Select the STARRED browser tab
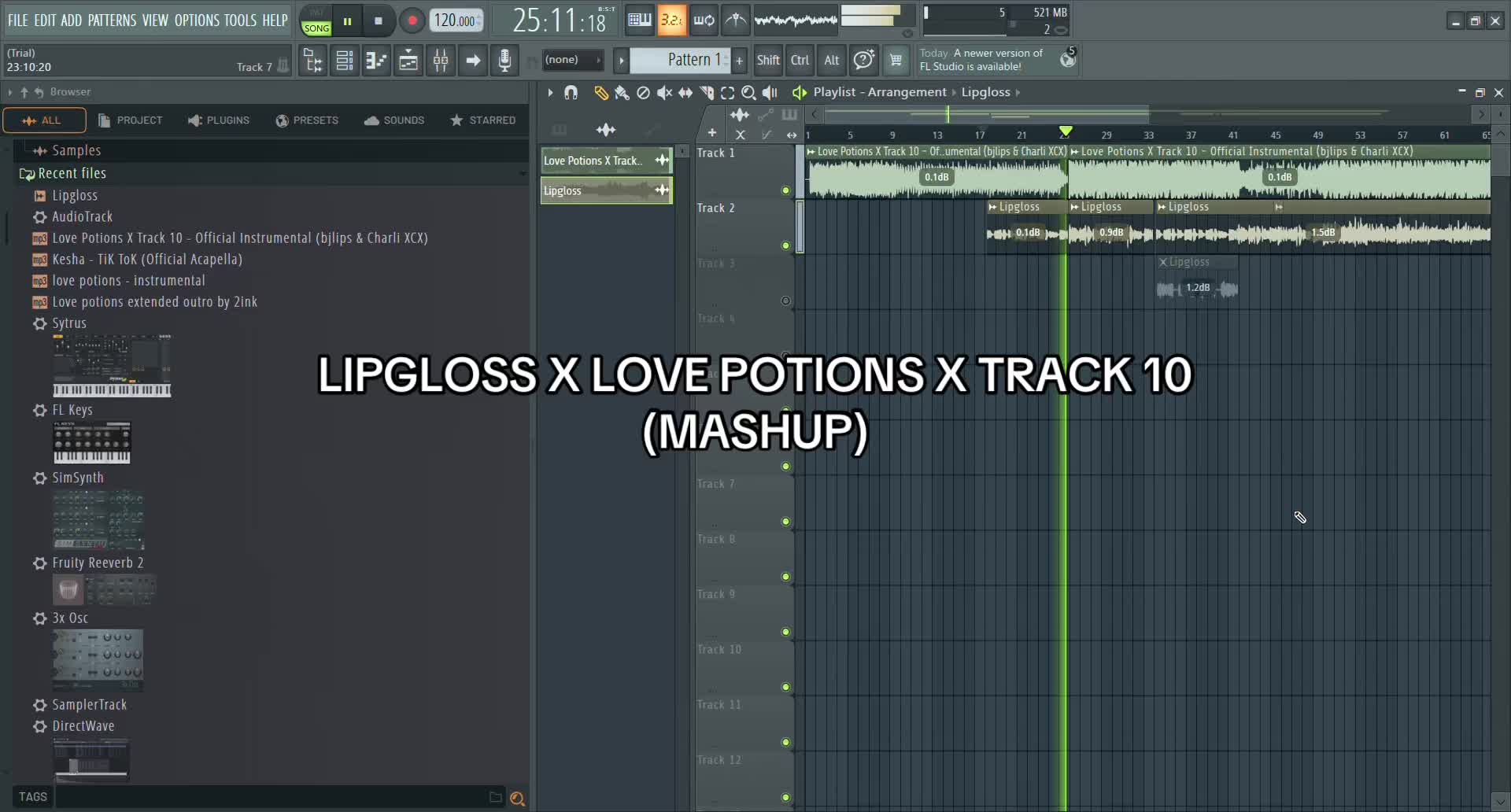Screen dimensions: 1511x812 483,120
